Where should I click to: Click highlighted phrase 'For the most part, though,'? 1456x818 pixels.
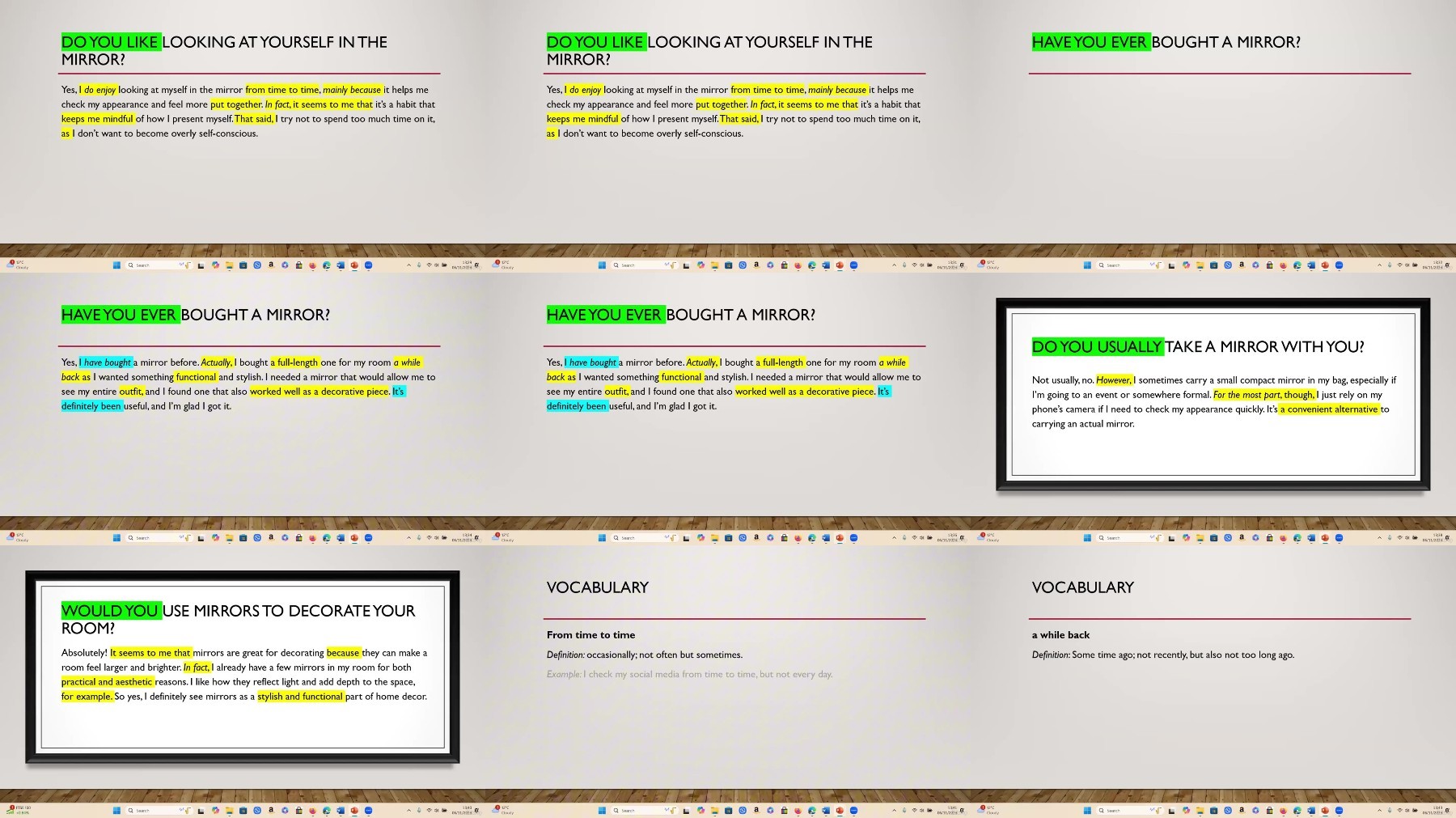pos(1264,395)
